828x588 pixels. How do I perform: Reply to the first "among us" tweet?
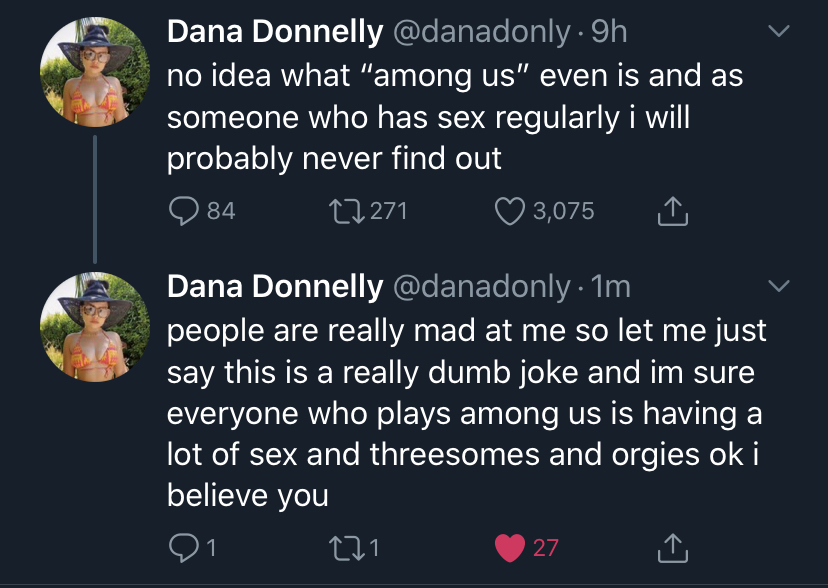(x=184, y=211)
